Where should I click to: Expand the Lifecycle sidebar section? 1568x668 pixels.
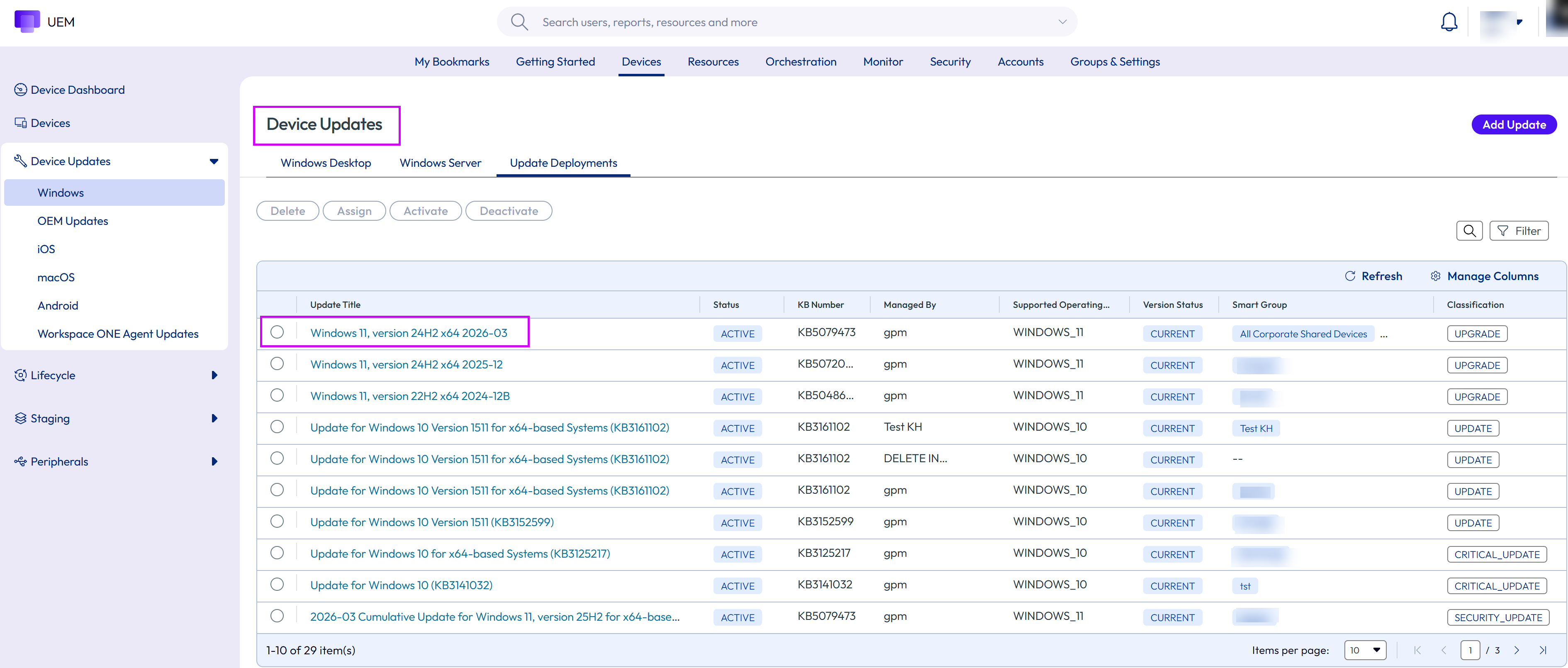[x=214, y=375]
